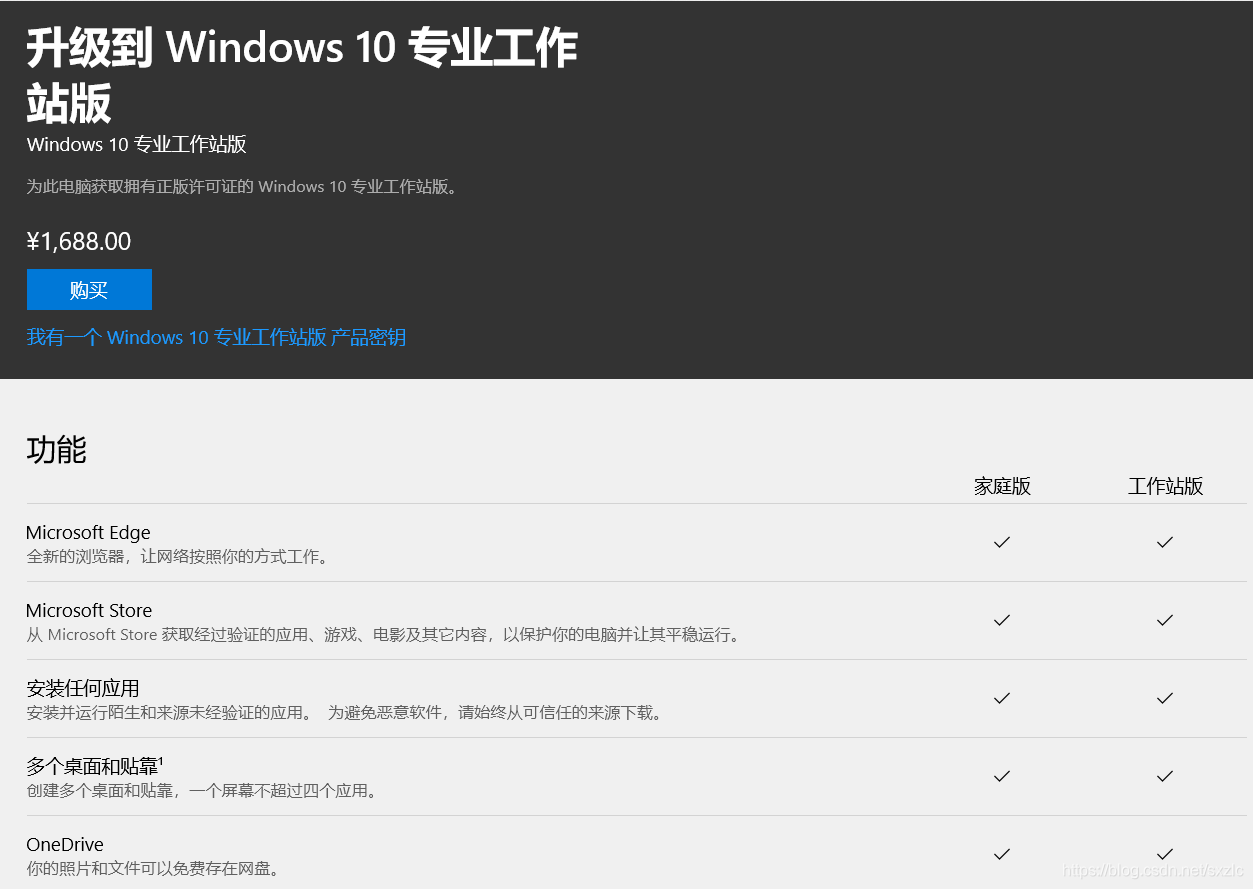
Task: Click the 安装任何应用 feature title
Action: click(x=83, y=688)
